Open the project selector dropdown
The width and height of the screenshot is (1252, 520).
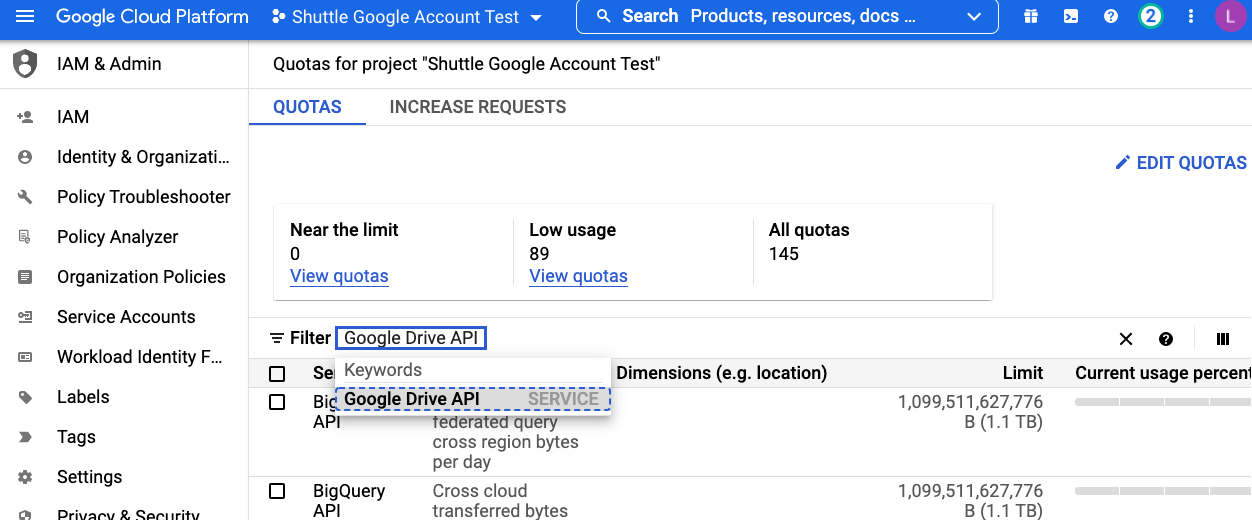[407, 17]
